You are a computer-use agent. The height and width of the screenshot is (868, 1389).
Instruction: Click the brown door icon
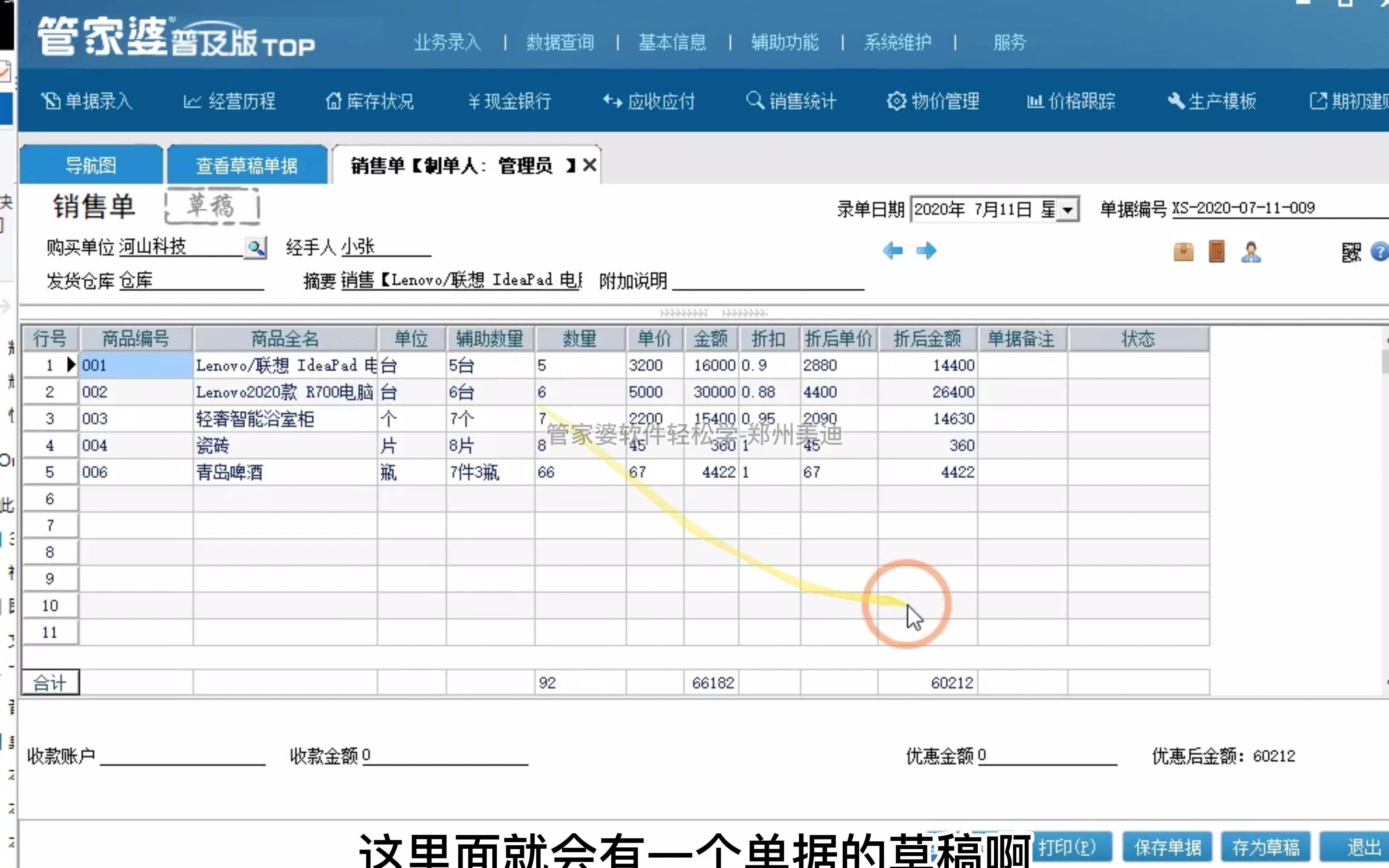pos(1216,252)
